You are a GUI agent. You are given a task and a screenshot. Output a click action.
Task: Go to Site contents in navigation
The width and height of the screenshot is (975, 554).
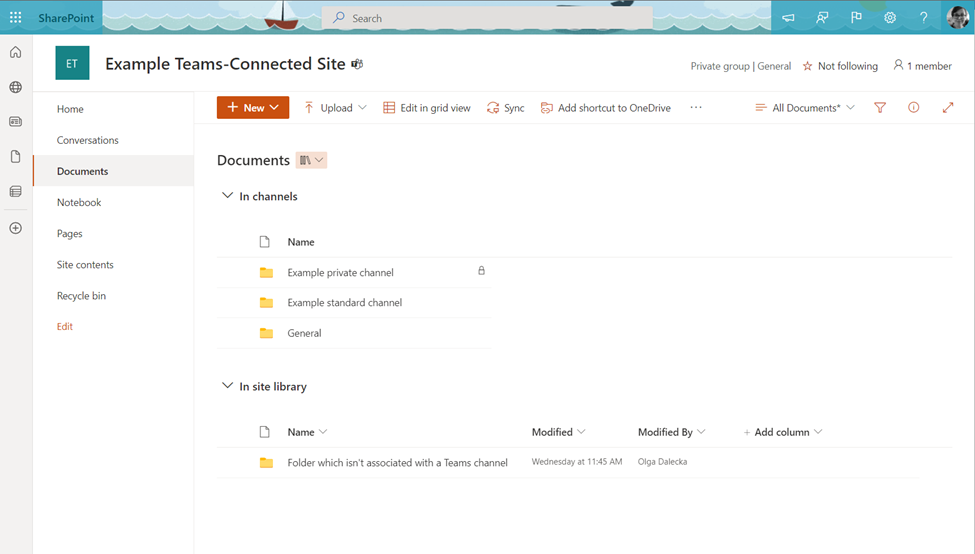click(85, 265)
